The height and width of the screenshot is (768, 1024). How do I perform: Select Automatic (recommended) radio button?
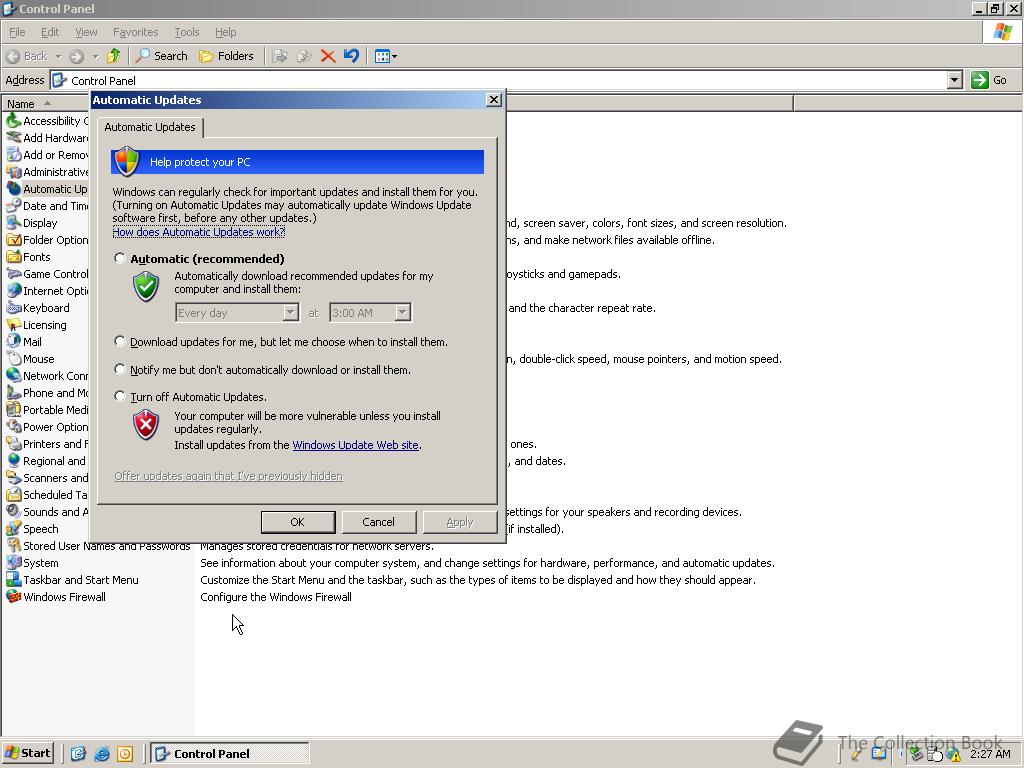click(x=120, y=259)
